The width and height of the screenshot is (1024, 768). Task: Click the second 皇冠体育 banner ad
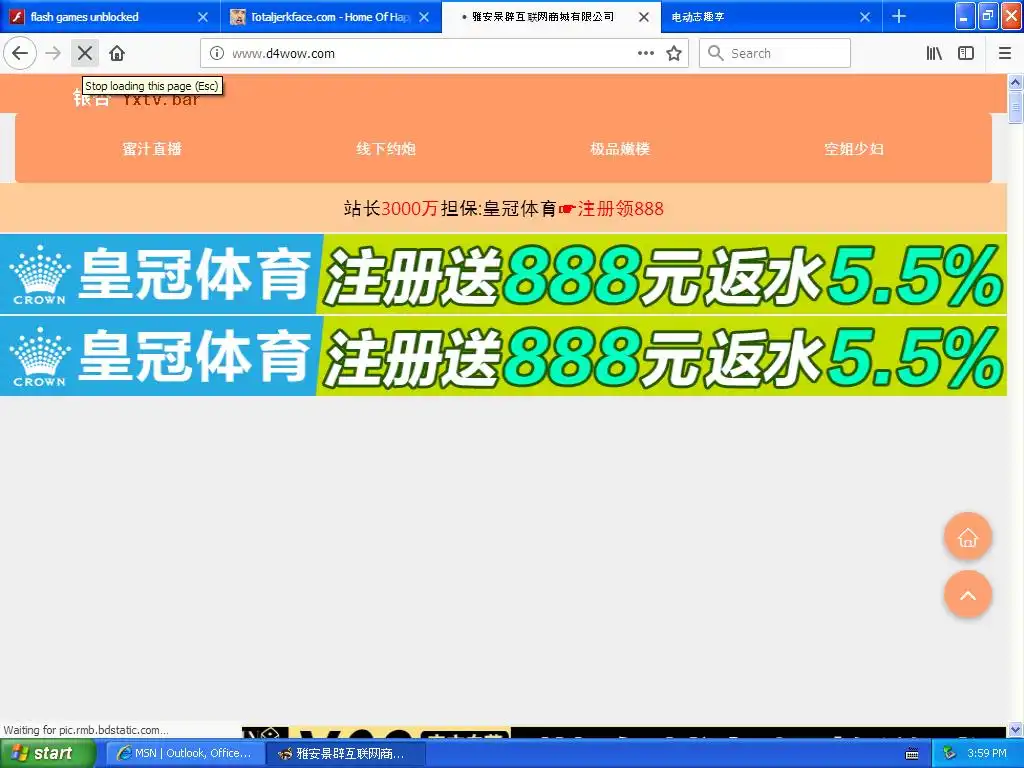tap(503, 356)
